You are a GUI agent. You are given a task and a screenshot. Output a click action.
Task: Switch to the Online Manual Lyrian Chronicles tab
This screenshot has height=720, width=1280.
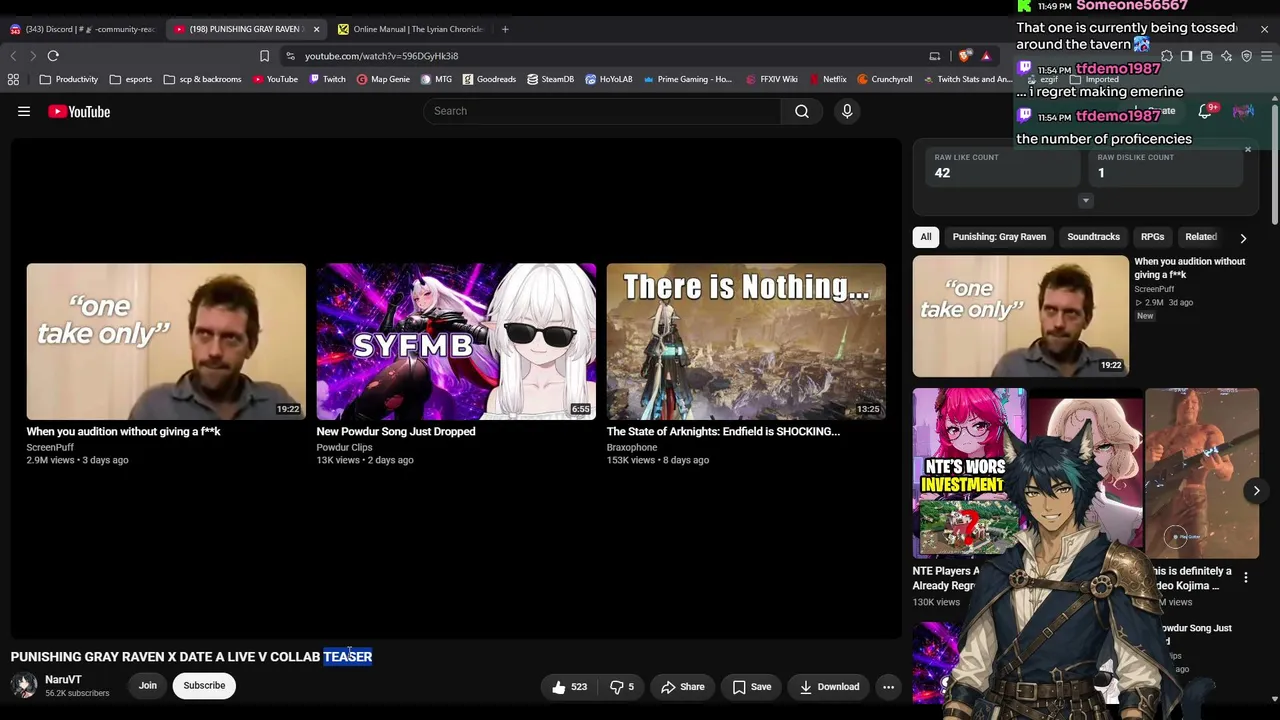pyautogui.click(x=410, y=29)
